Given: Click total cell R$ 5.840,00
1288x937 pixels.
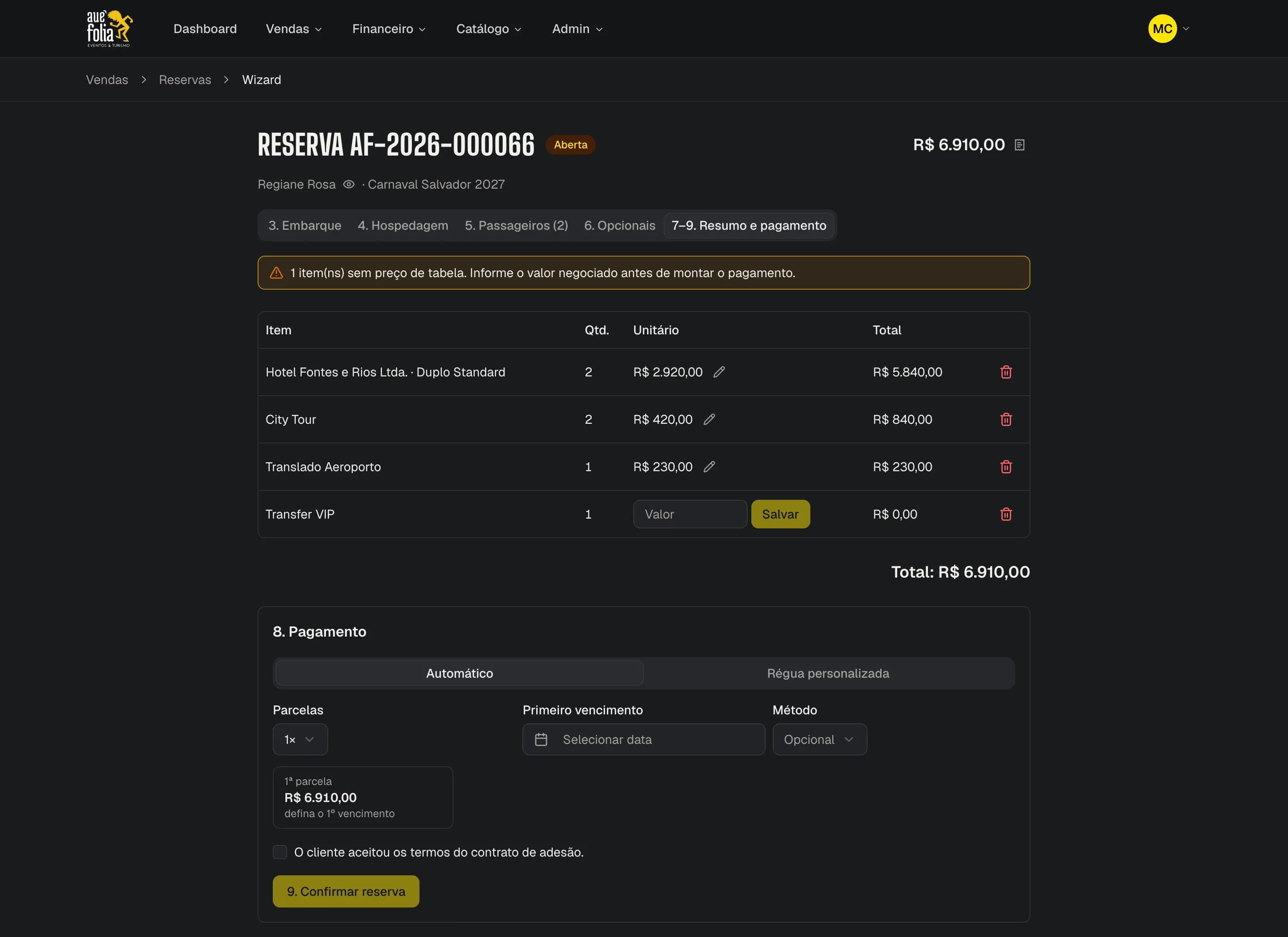Looking at the screenshot, I should coord(907,372).
